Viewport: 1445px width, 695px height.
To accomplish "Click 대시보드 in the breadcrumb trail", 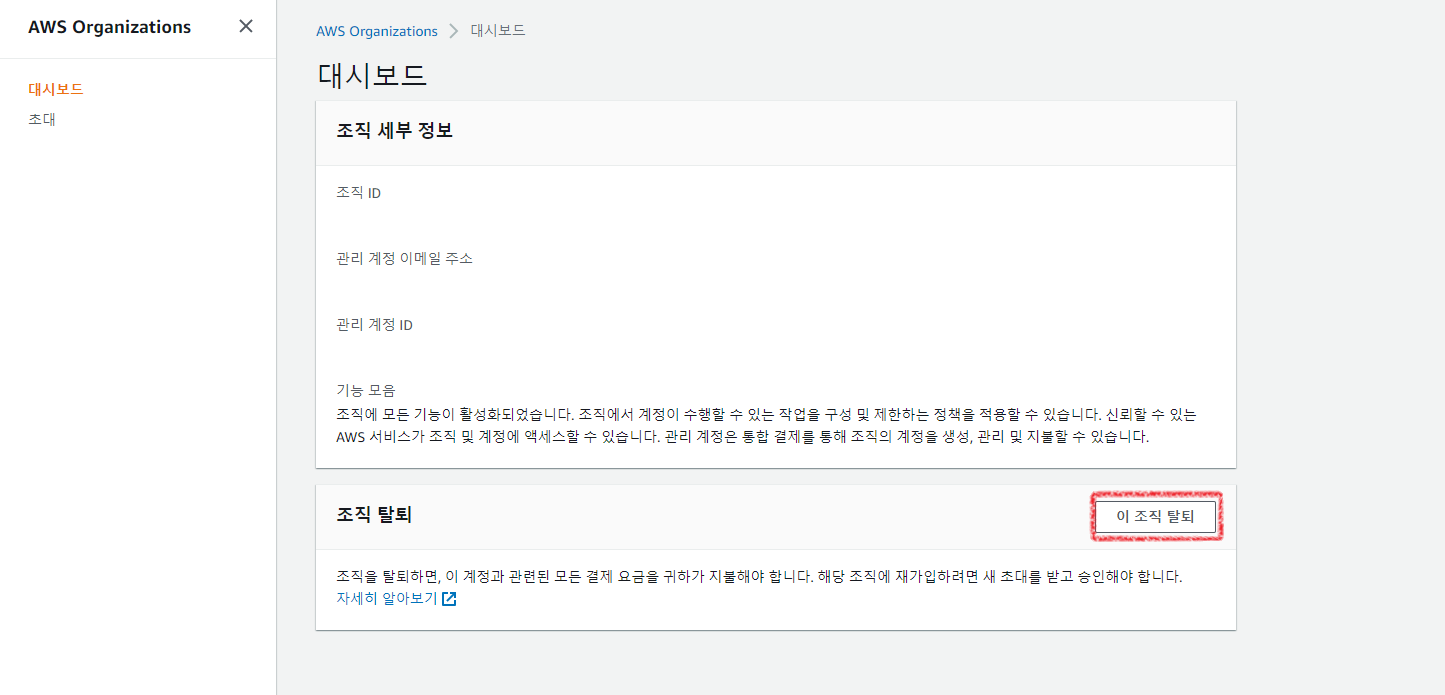I will coord(498,31).
